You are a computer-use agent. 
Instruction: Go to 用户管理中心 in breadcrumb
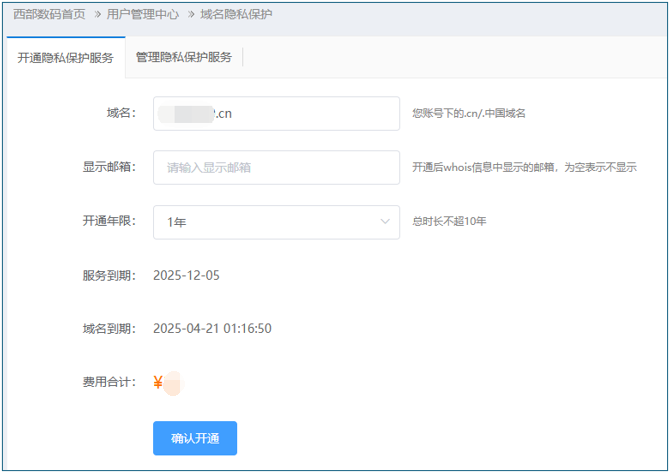click(144, 15)
